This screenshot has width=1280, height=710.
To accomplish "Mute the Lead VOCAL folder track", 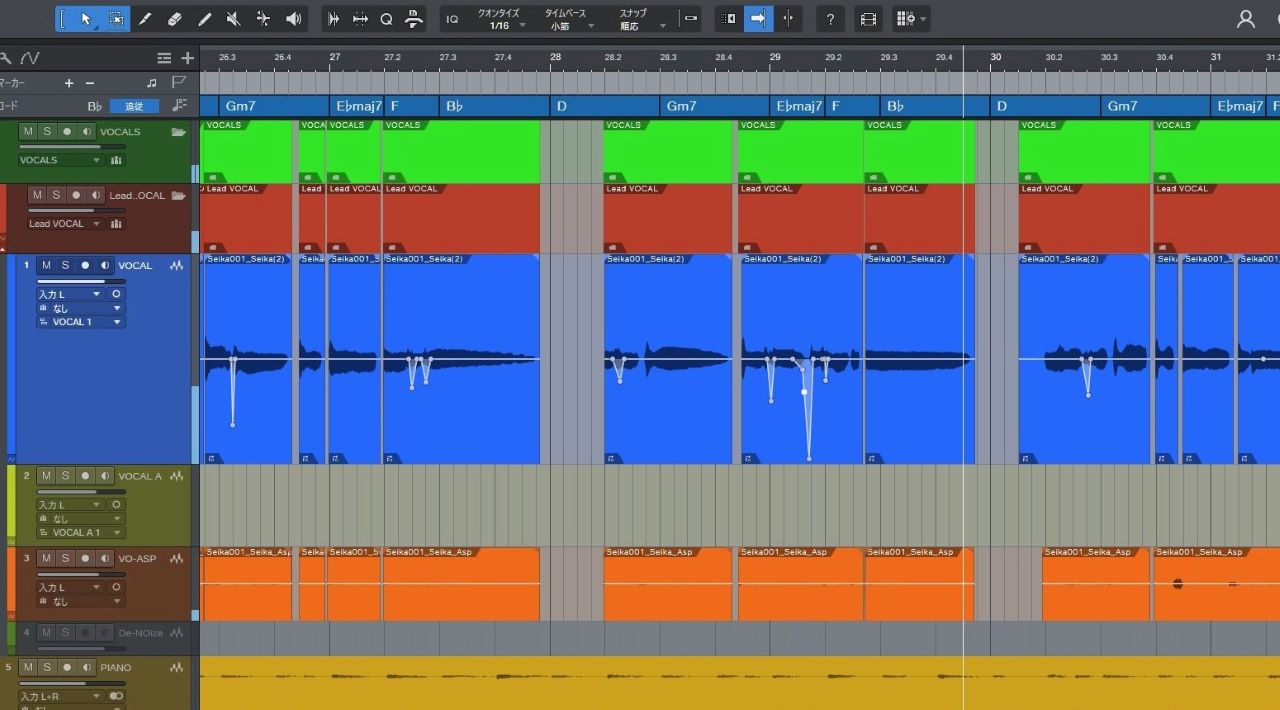I will [37, 195].
